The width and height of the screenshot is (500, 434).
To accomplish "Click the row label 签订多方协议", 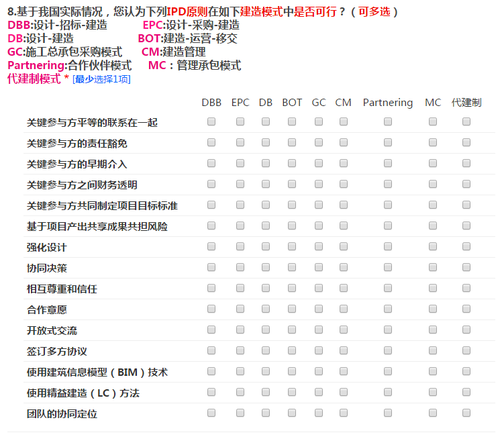I will tap(57, 351).
